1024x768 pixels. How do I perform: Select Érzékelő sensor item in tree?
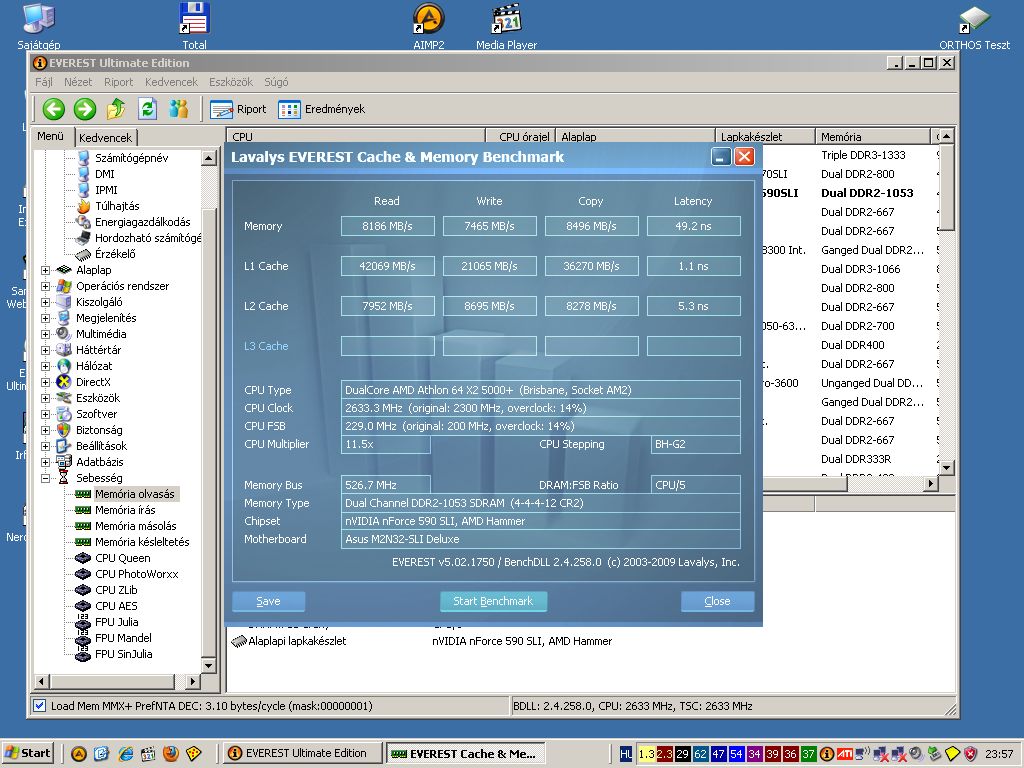click(106, 254)
